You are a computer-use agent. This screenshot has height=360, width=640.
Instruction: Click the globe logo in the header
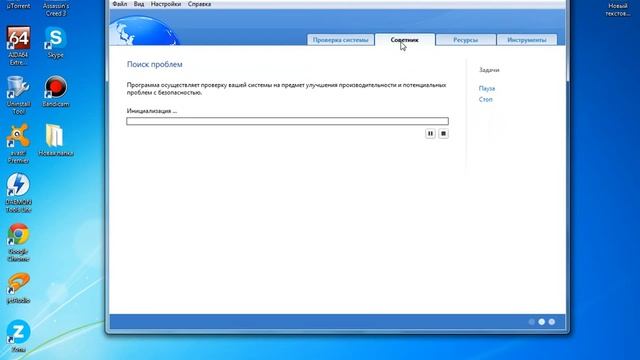(145, 31)
